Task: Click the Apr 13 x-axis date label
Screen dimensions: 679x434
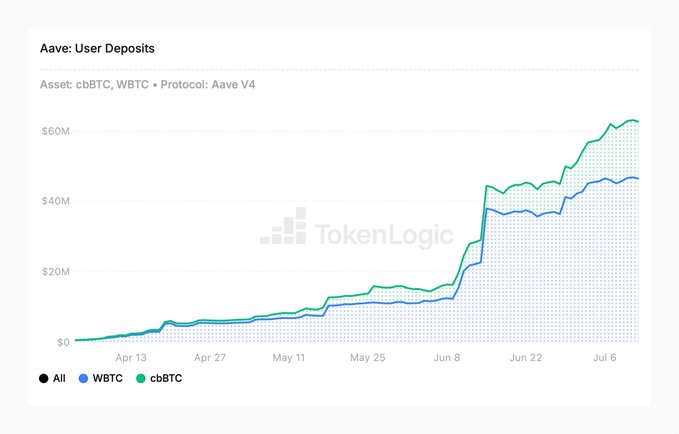Action: [131, 358]
